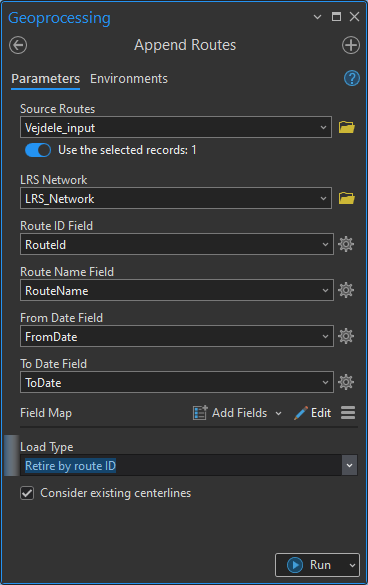368x585 pixels.
Task: Click the Add Fields button
Action: point(230,413)
